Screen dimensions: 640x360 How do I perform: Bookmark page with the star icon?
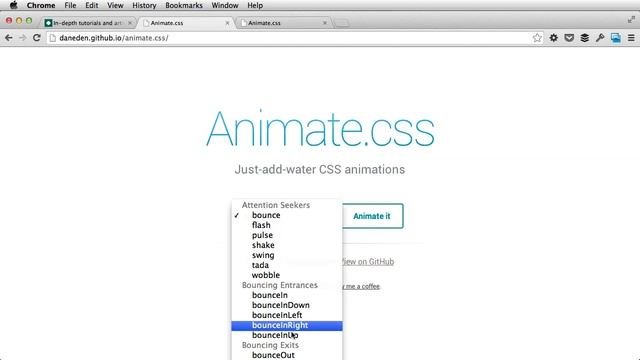[x=537, y=38]
